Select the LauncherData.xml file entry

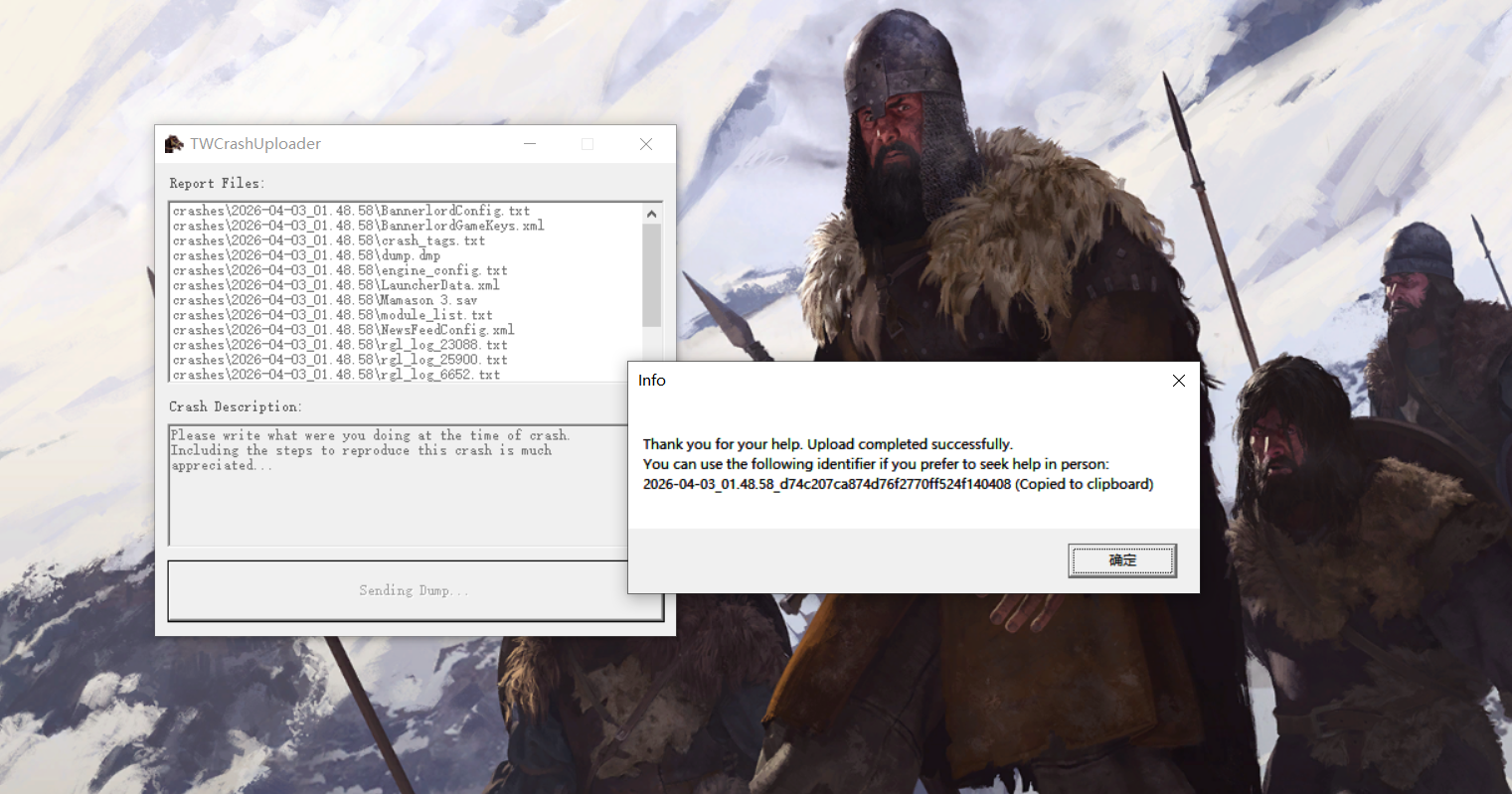click(x=336, y=285)
